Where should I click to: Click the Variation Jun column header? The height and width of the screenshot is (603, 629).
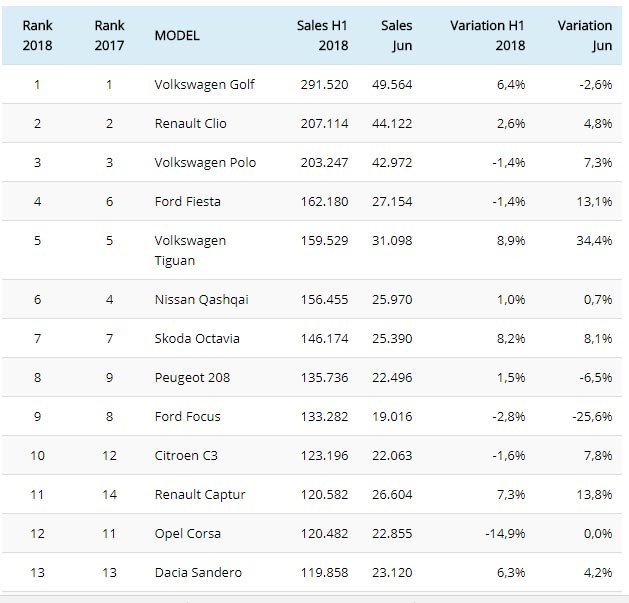pyautogui.click(x=584, y=35)
